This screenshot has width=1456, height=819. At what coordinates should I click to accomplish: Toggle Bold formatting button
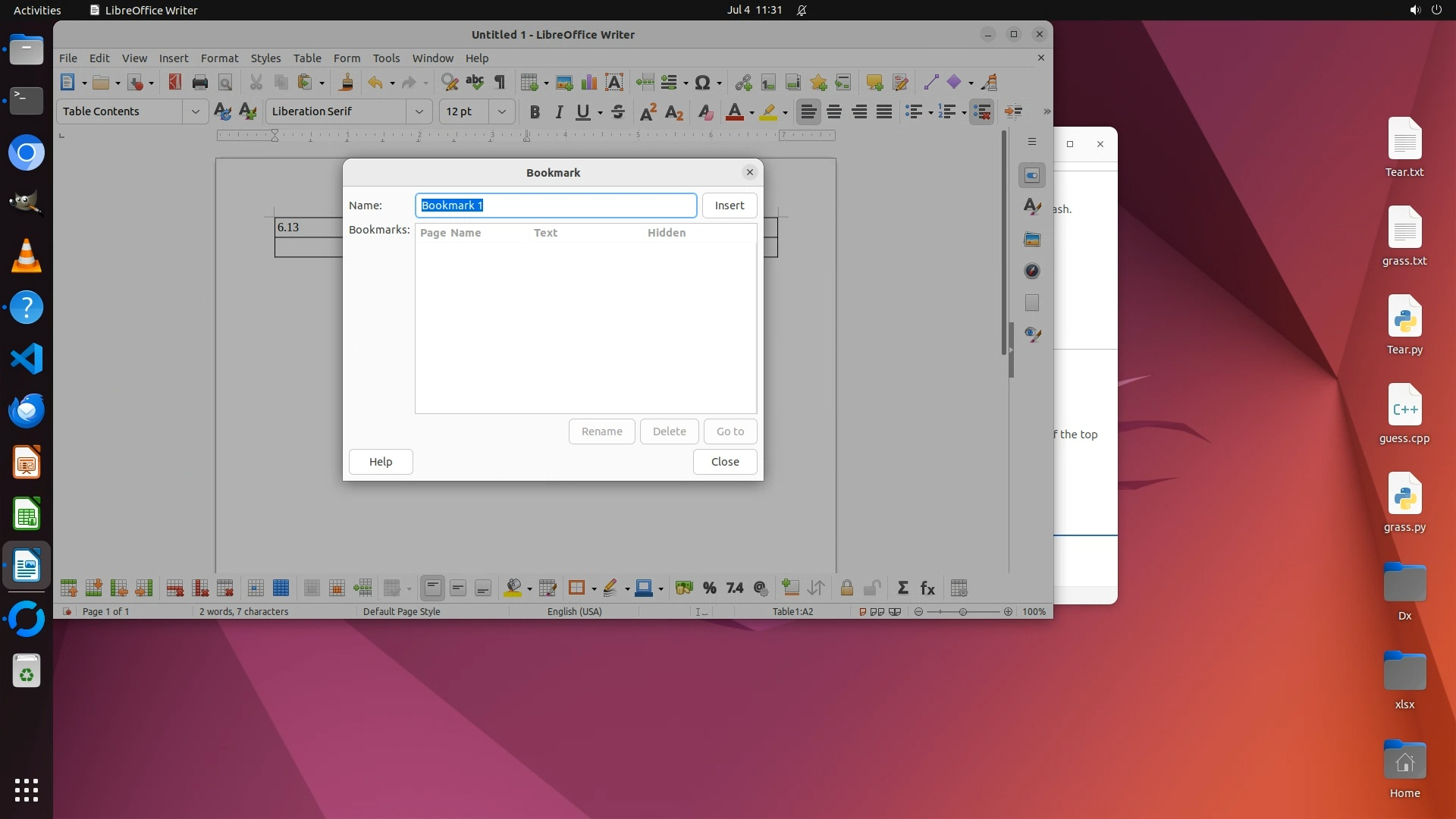pyautogui.click(x=535, y=112)
